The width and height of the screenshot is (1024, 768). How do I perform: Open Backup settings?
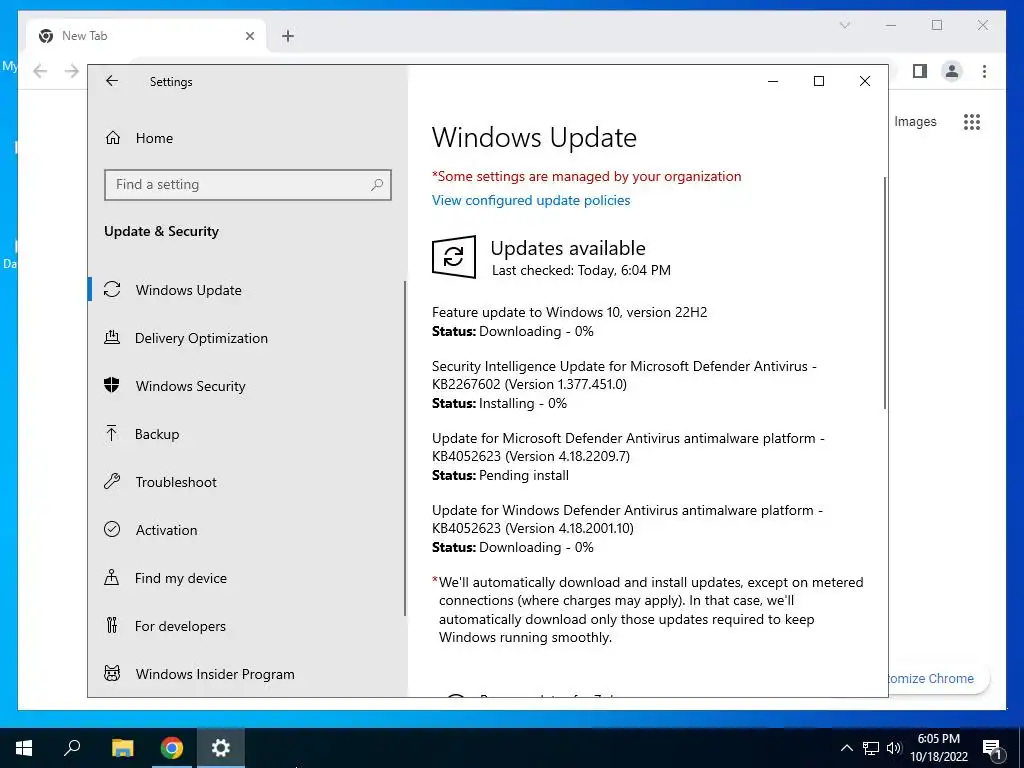pos(157,434)
